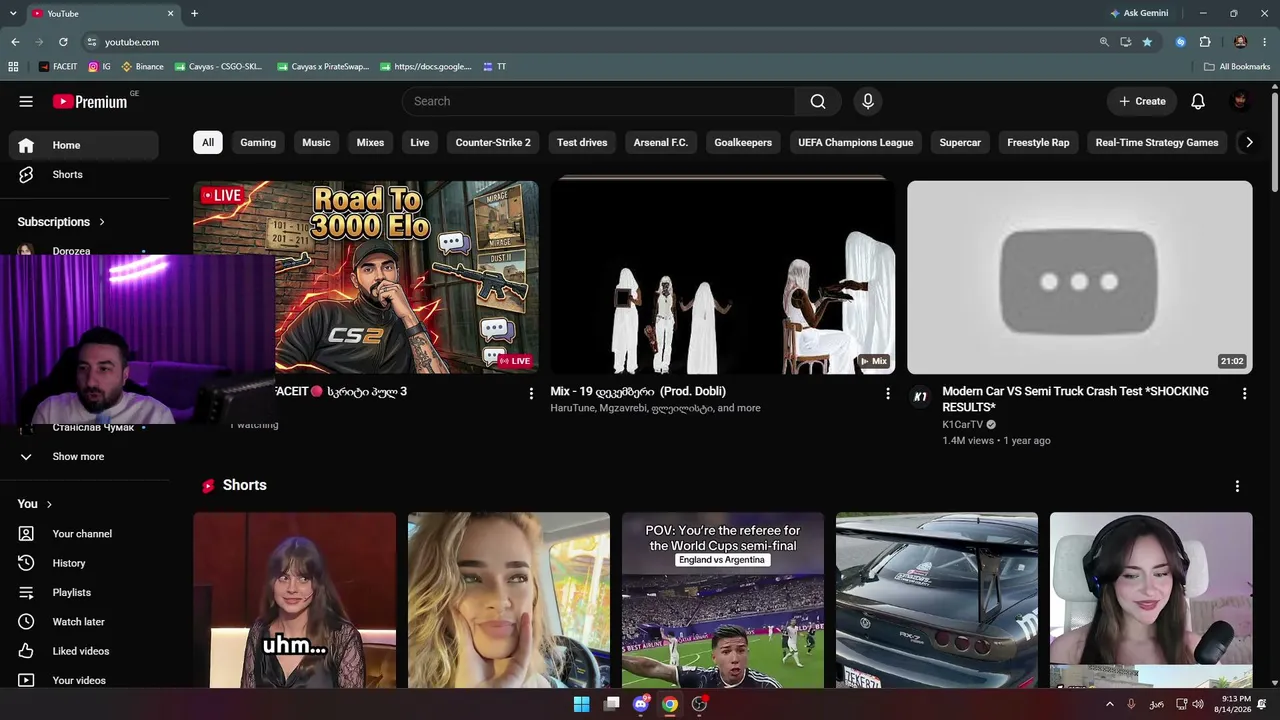The image size is (1280, 720).
Task: Select the Live chip
Action: [420, 143]
